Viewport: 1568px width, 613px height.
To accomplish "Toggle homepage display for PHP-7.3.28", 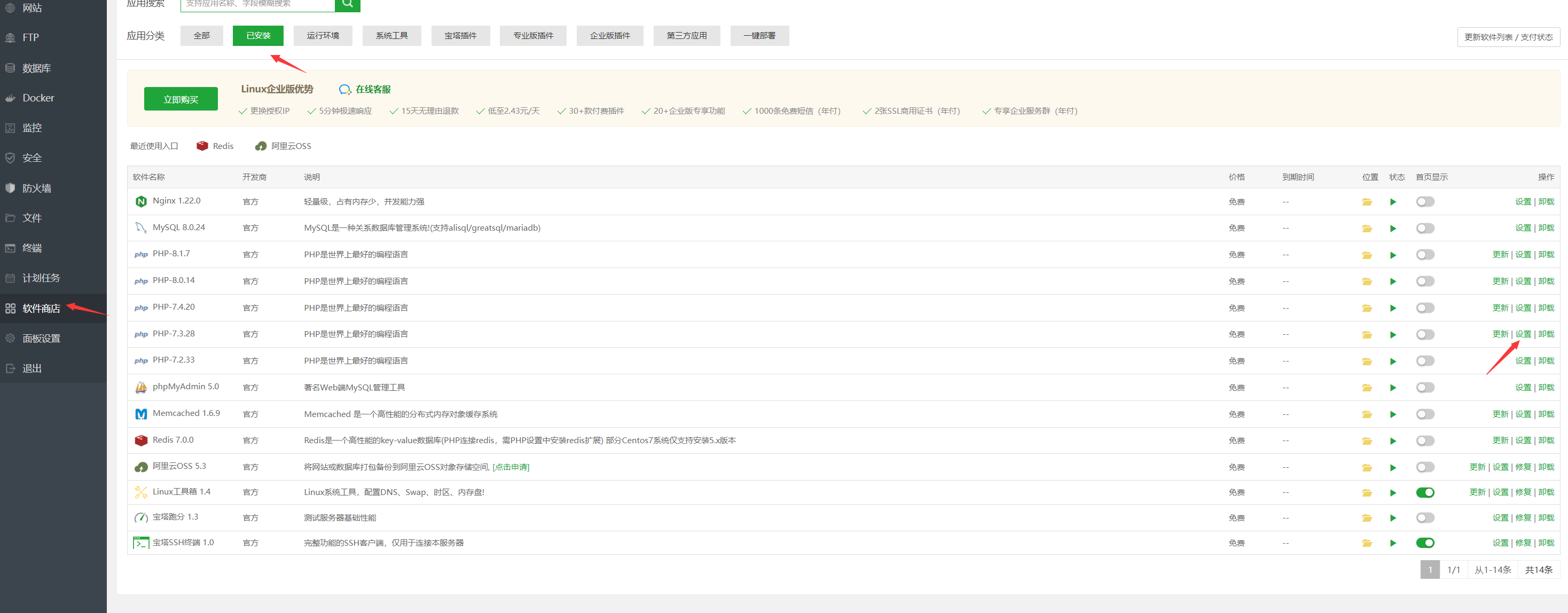I will 1424,335.
